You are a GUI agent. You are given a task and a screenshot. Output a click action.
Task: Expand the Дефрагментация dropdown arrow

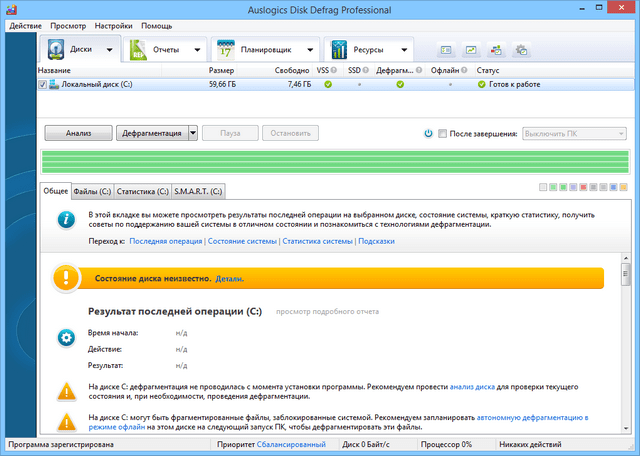click(192, 133)
